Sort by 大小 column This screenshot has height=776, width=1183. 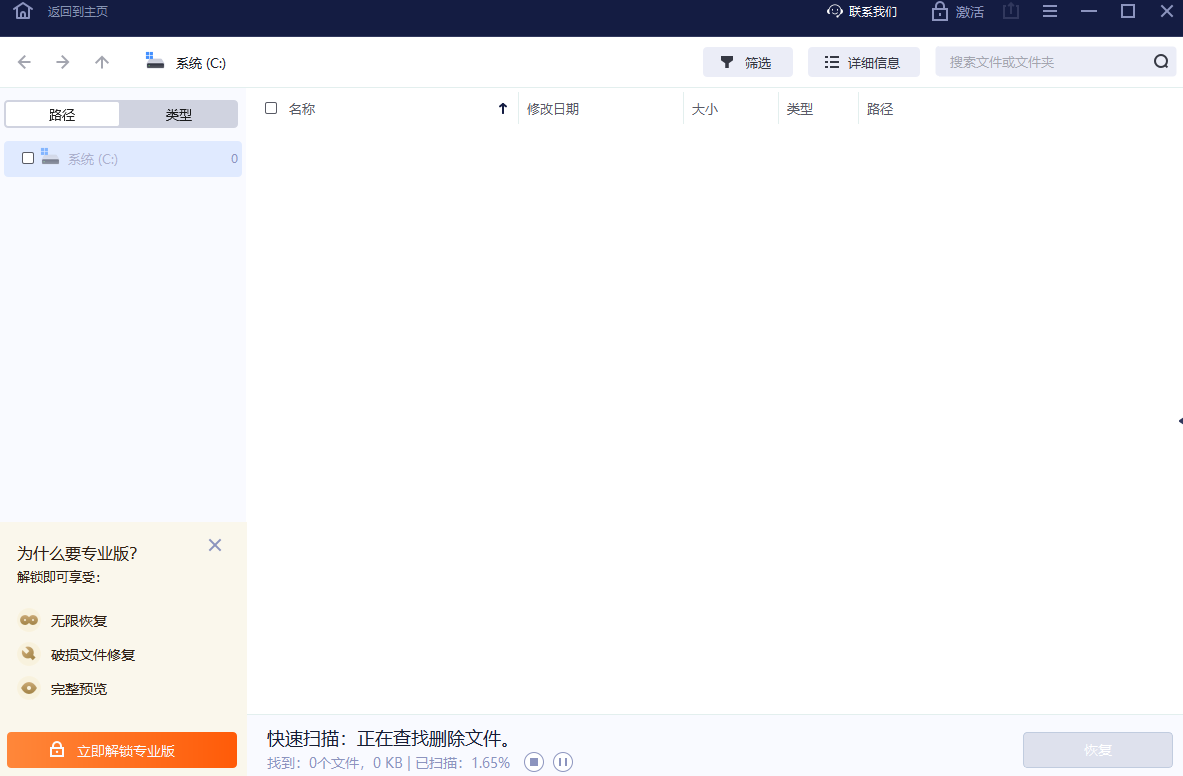pos(705,109)
